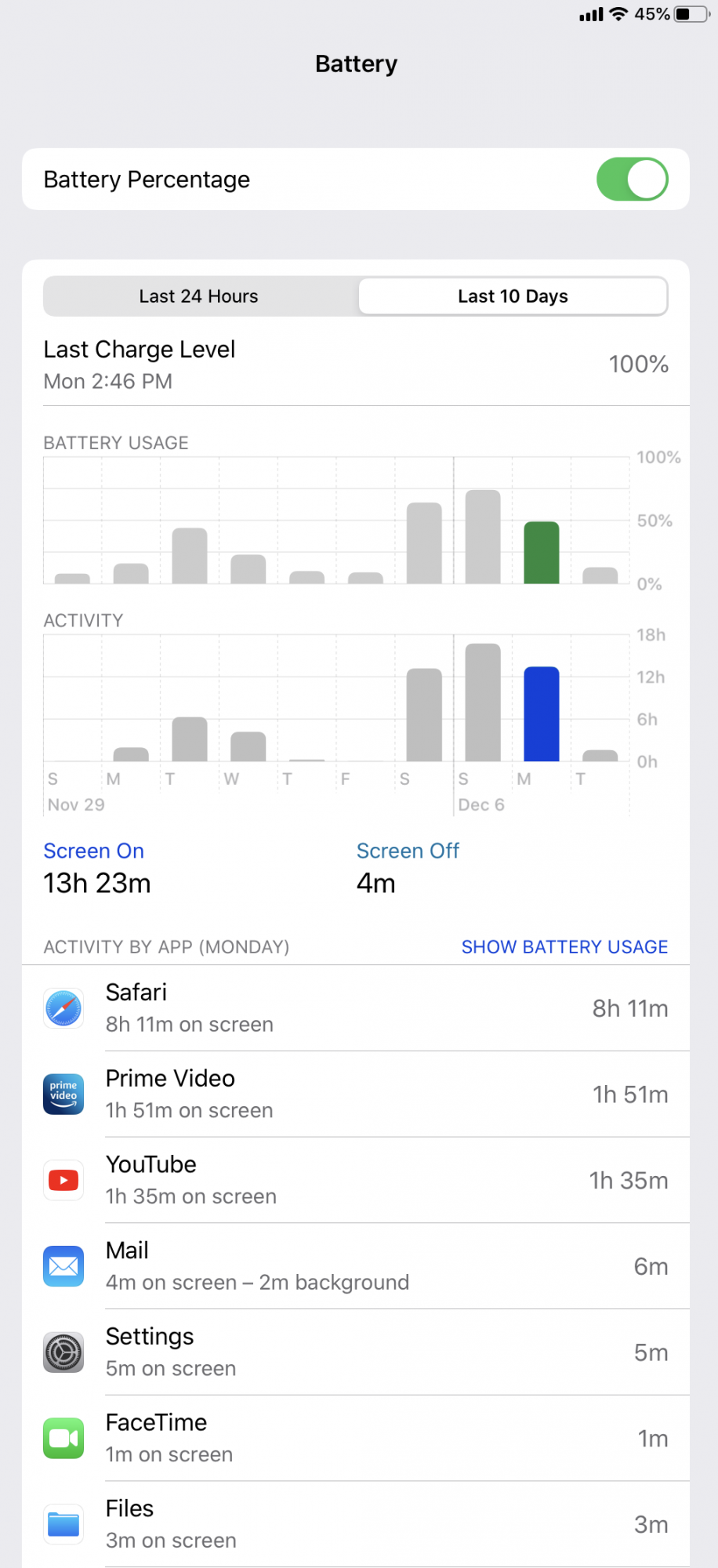
Task: Tap the Settings gear icon
Action: click(x=63, y=1352)
